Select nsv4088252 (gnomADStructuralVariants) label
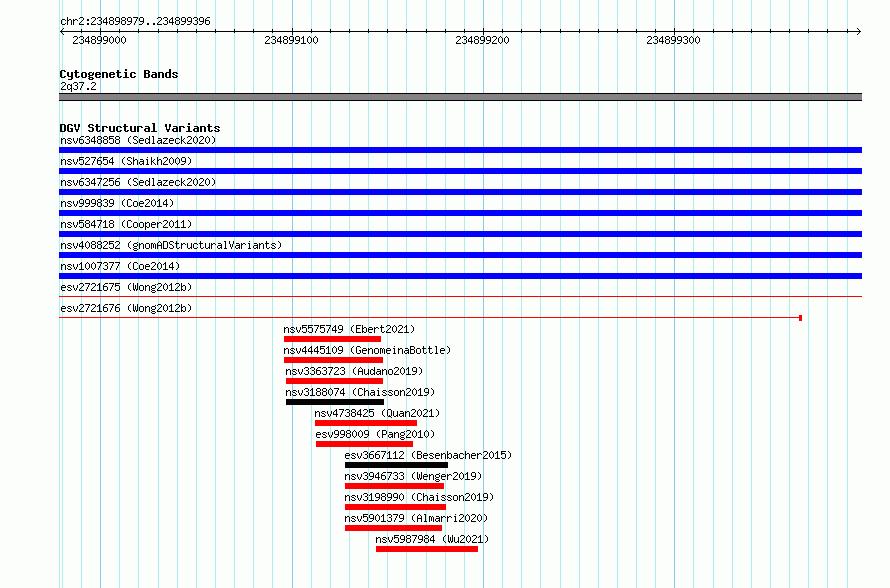This screenshot has width=890, height=588. coord(171,245)
